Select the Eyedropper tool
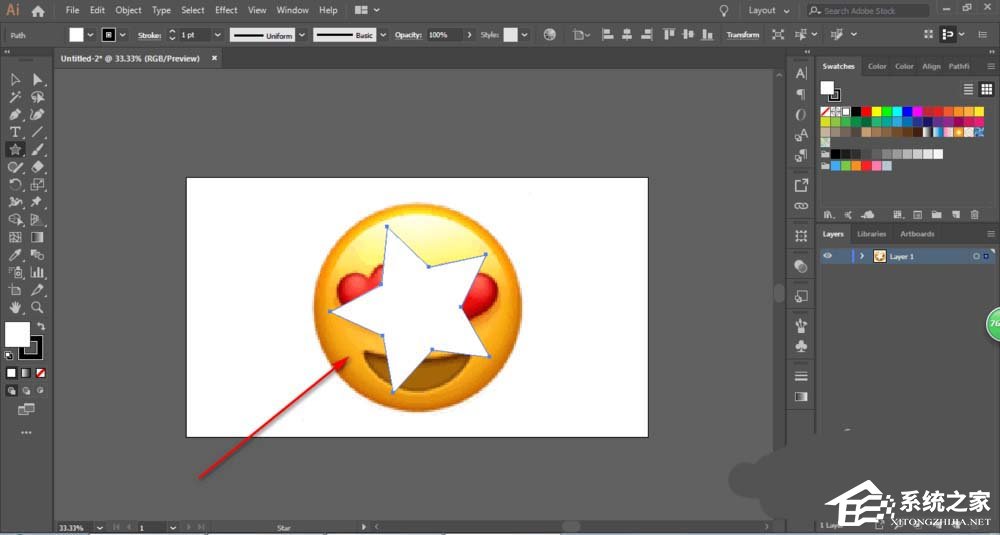The width and height of the screenshot is (1000, 535). point(16,255)
